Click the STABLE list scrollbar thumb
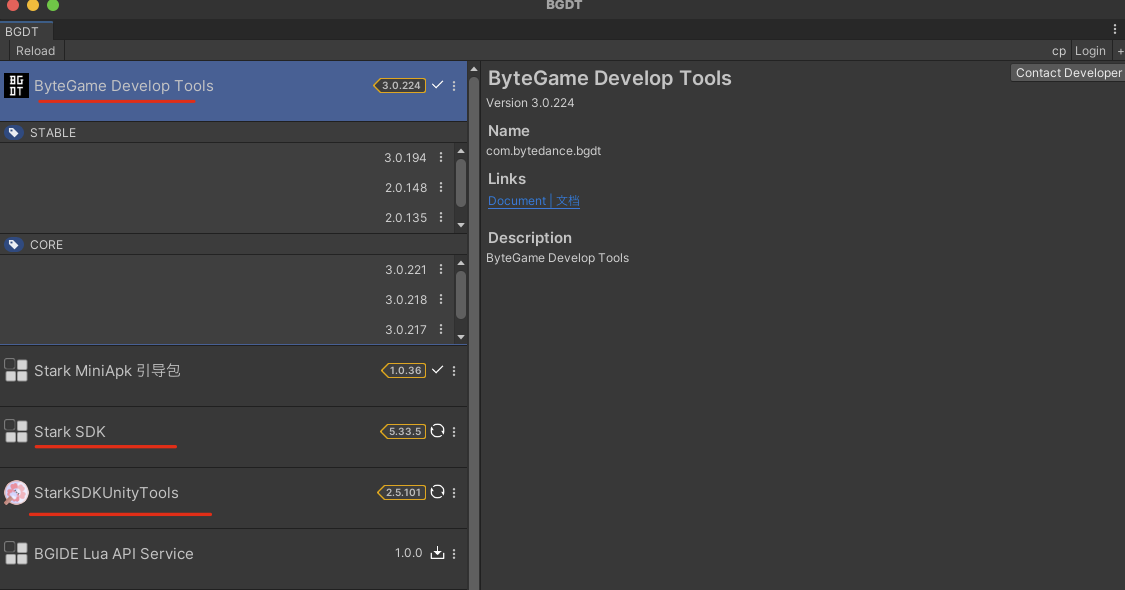 (461, 183)
